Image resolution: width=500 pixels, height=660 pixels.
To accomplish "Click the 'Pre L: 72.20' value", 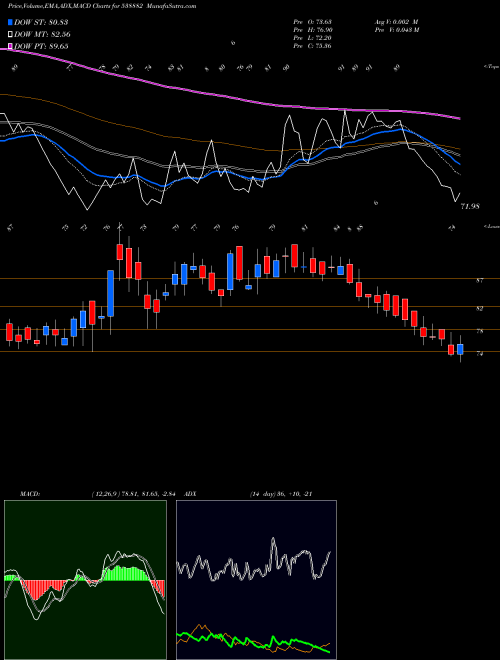I will pos(312,38).
